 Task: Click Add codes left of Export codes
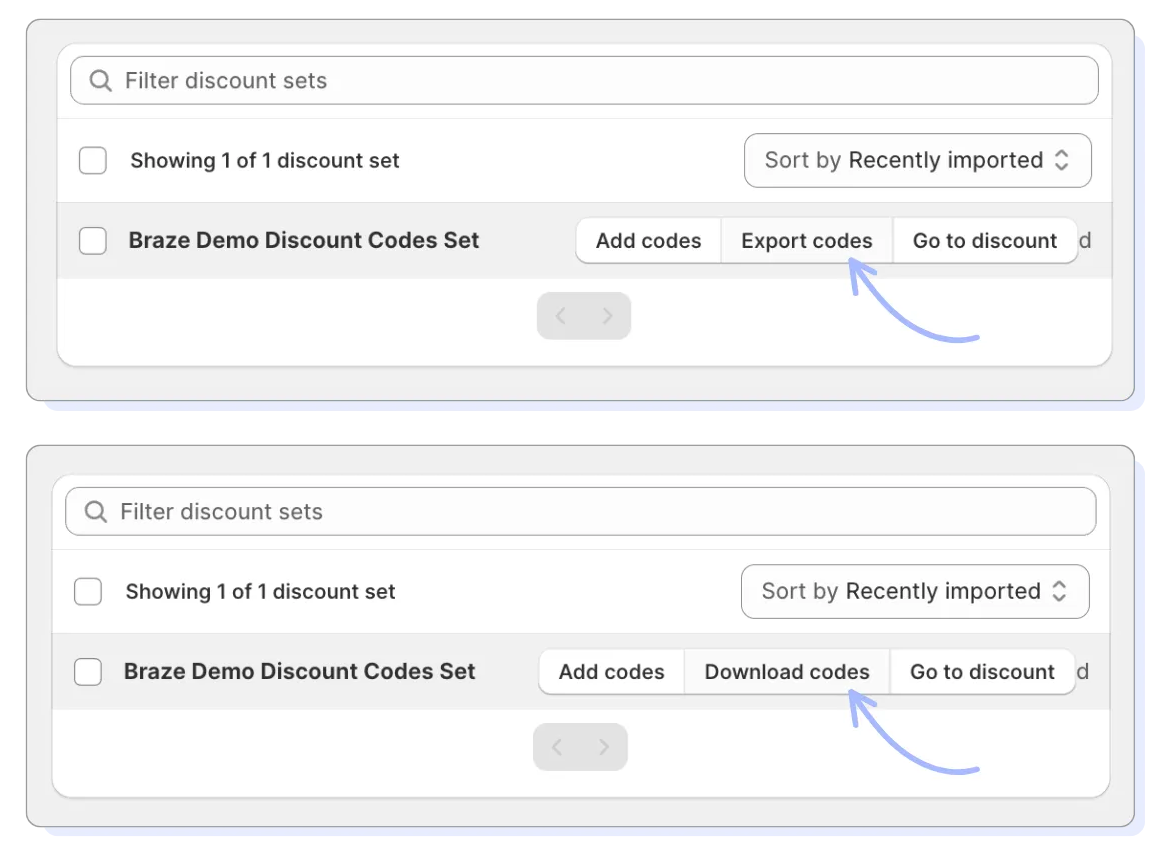(x=648, y=240)
